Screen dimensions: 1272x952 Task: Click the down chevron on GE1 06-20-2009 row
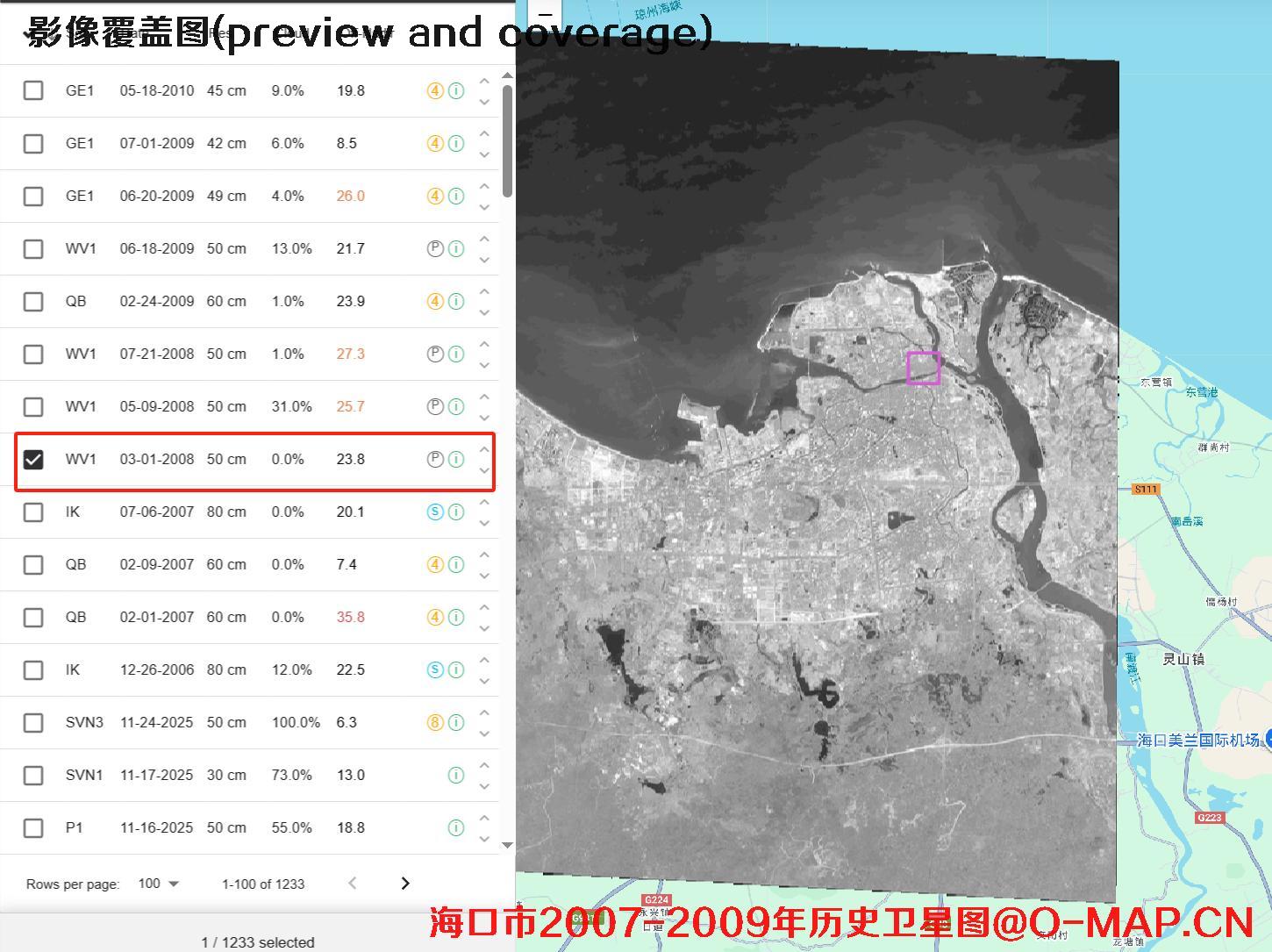pos(484,207)
